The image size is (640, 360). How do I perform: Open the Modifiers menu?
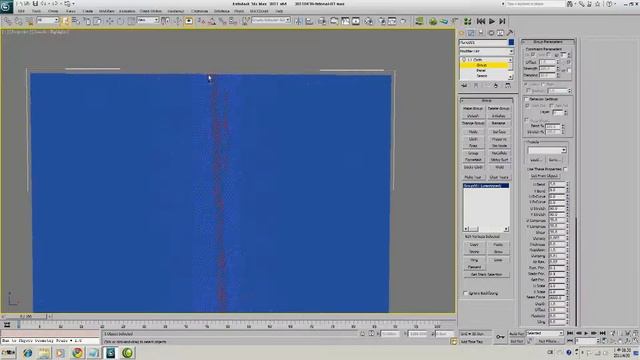pyautogui.click(x=107, y=11)
